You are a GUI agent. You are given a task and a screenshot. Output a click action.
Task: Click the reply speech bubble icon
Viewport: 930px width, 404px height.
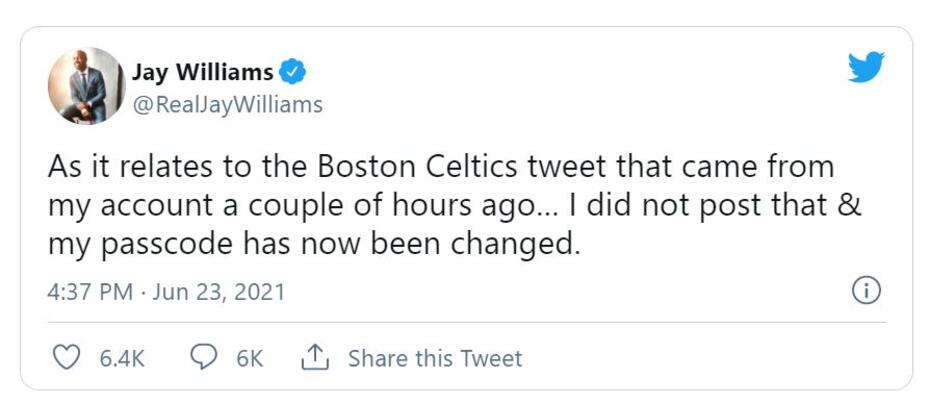[x=204, y=358]
